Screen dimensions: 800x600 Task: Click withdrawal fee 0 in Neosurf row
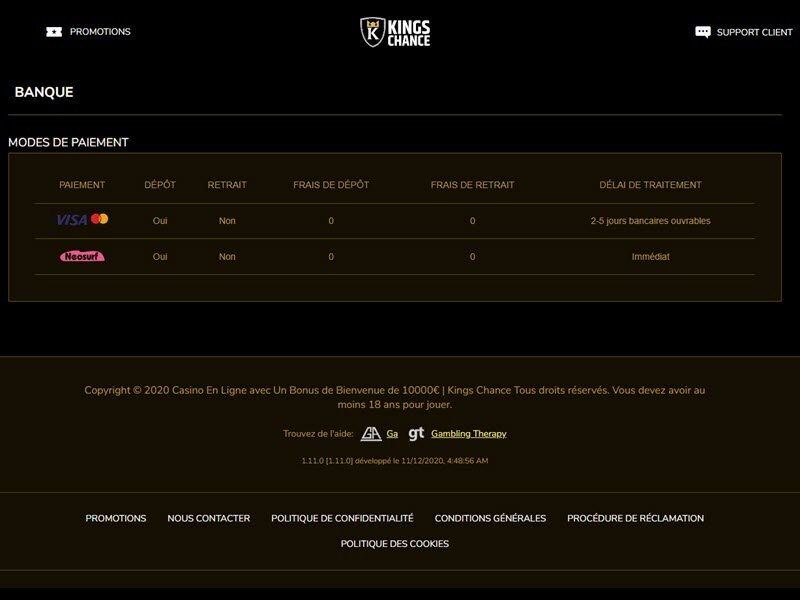(x=472, y=257)
